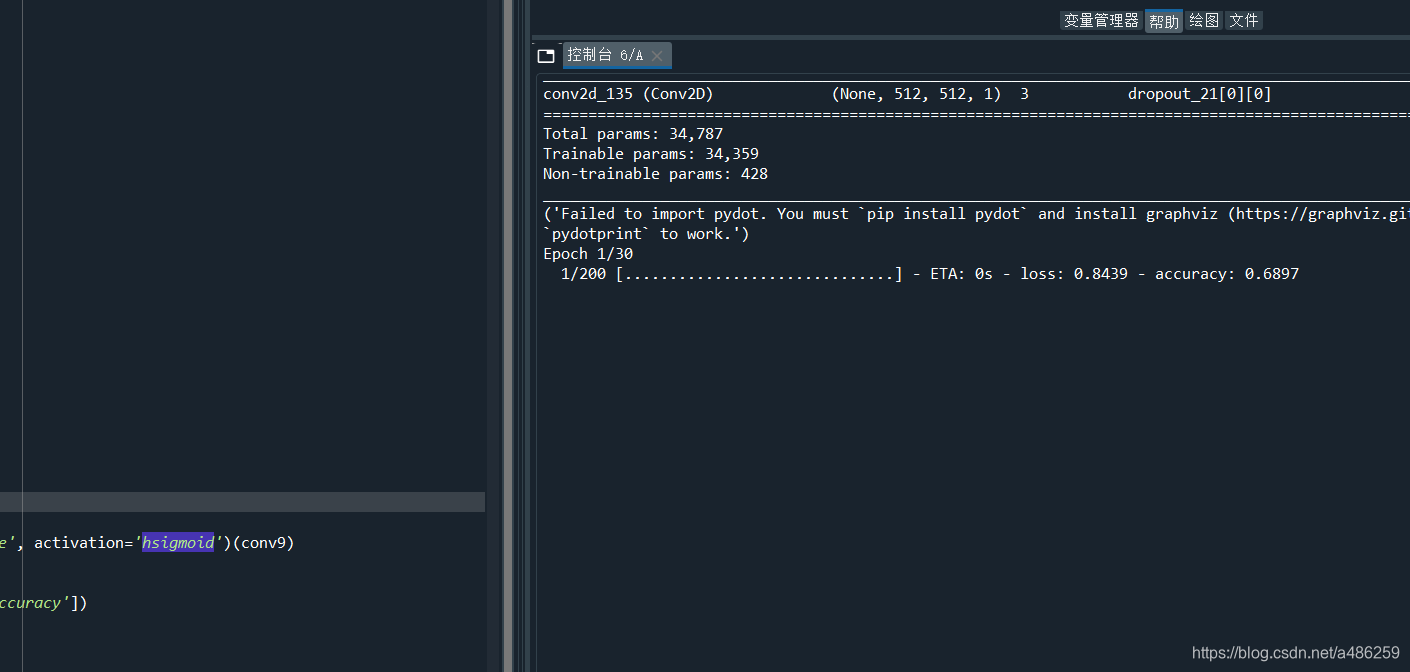Image resolution: width=1410 pixels, height=672 pixels.
Task: Click the dropout_21[0][0] connection text
Action: point(1200,94)
